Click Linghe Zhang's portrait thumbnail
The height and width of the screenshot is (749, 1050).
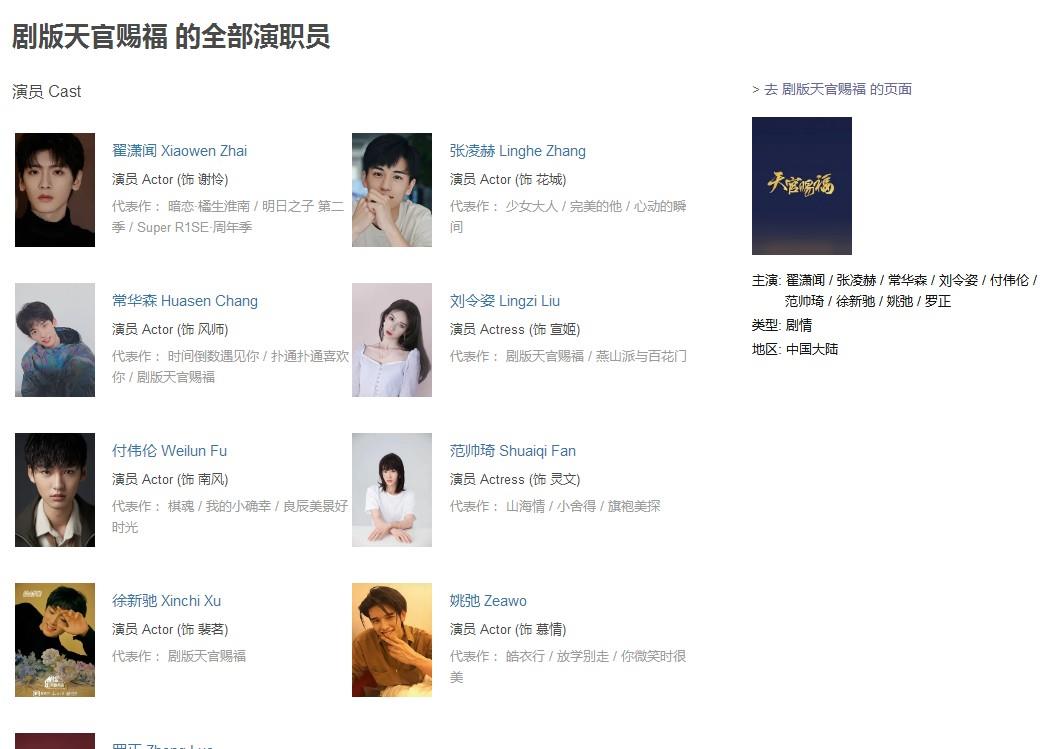point(392,190)
